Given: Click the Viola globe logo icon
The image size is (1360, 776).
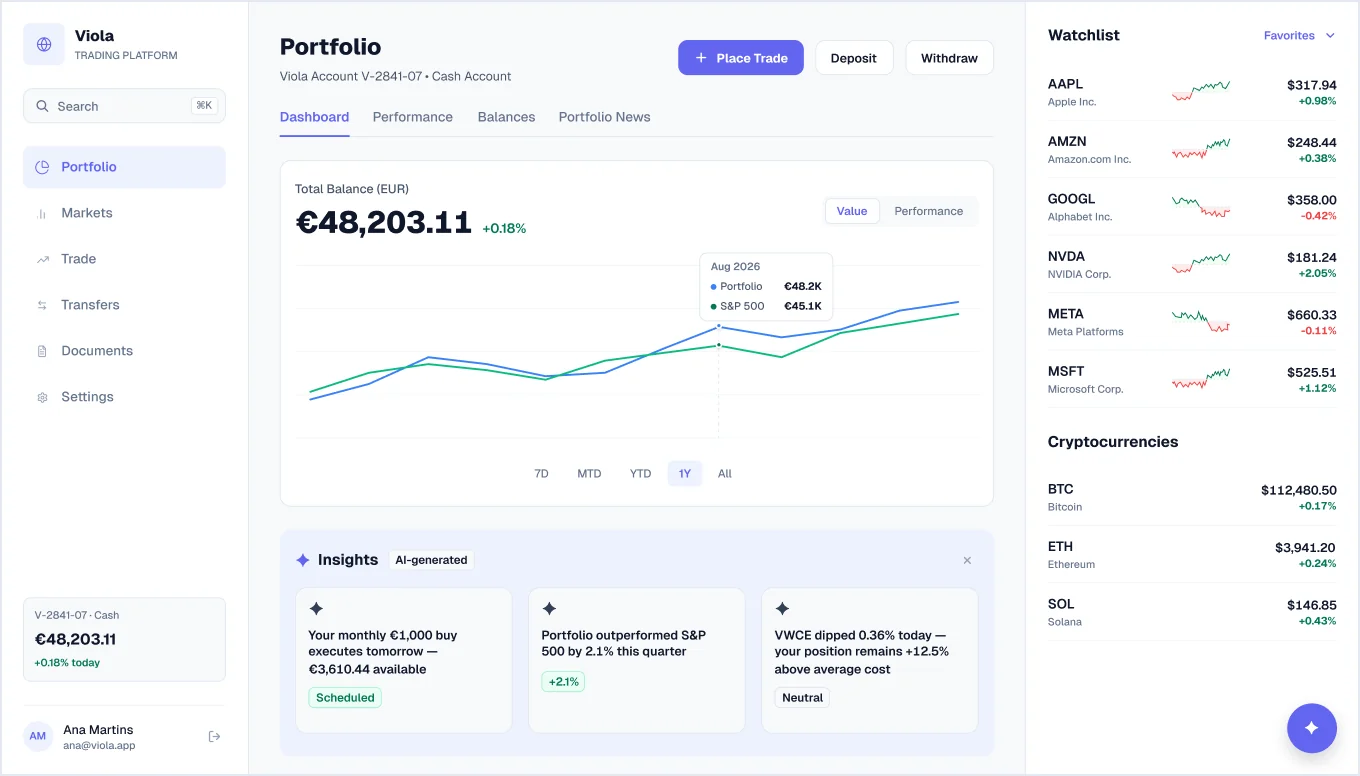Looking at the screenshot, I should (44, 45).
